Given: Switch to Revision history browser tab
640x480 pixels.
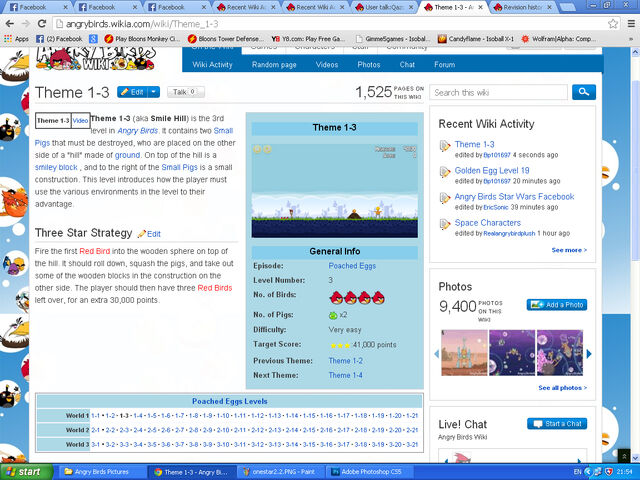Looking at the screenshot, I should pyautogui.click(x=521, y=7).
